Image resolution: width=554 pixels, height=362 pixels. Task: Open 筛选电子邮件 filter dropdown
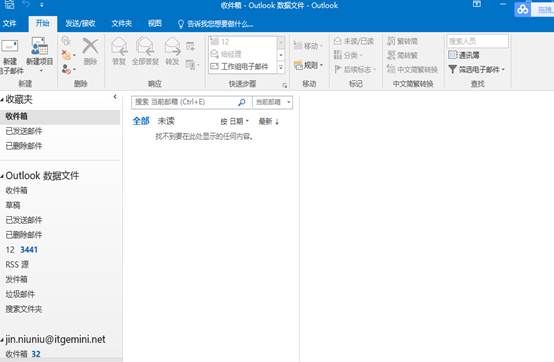[x=476, y=69]
